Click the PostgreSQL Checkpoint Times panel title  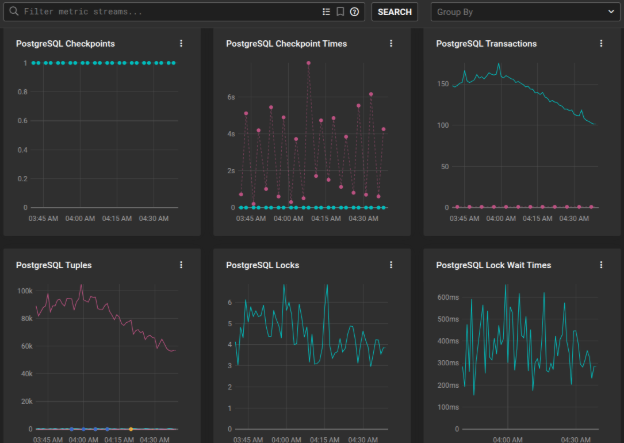[x=287, y=44]
